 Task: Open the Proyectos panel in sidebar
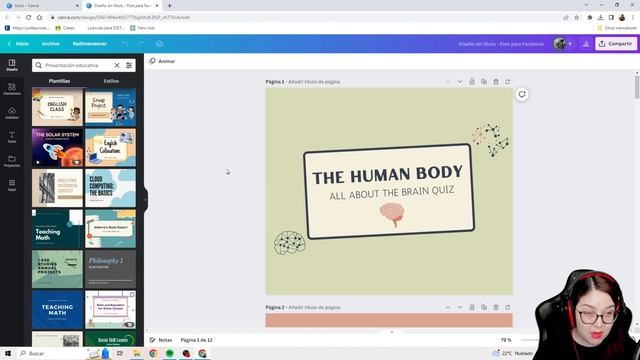(x=12, y=161)
